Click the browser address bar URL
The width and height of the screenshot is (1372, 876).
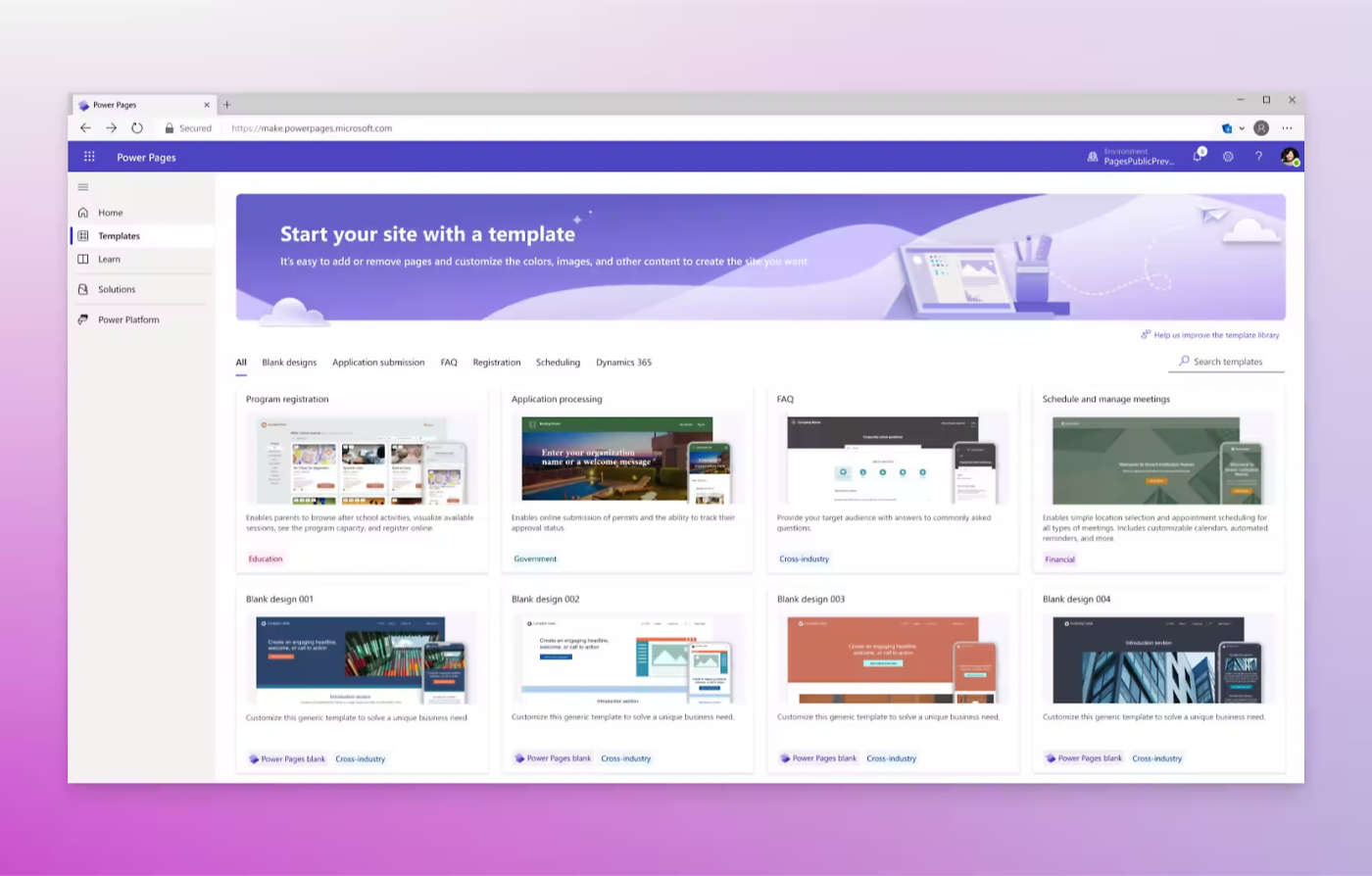tap(312, 128)
